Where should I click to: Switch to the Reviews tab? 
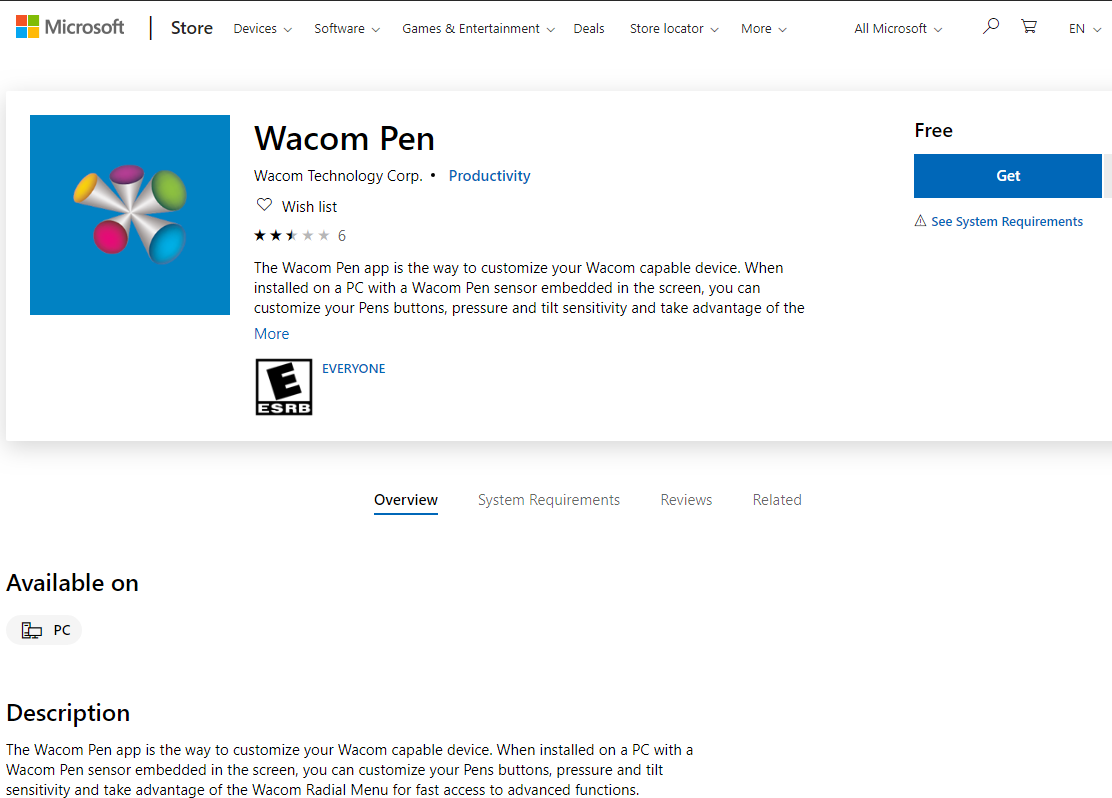[x=686, y=499]
